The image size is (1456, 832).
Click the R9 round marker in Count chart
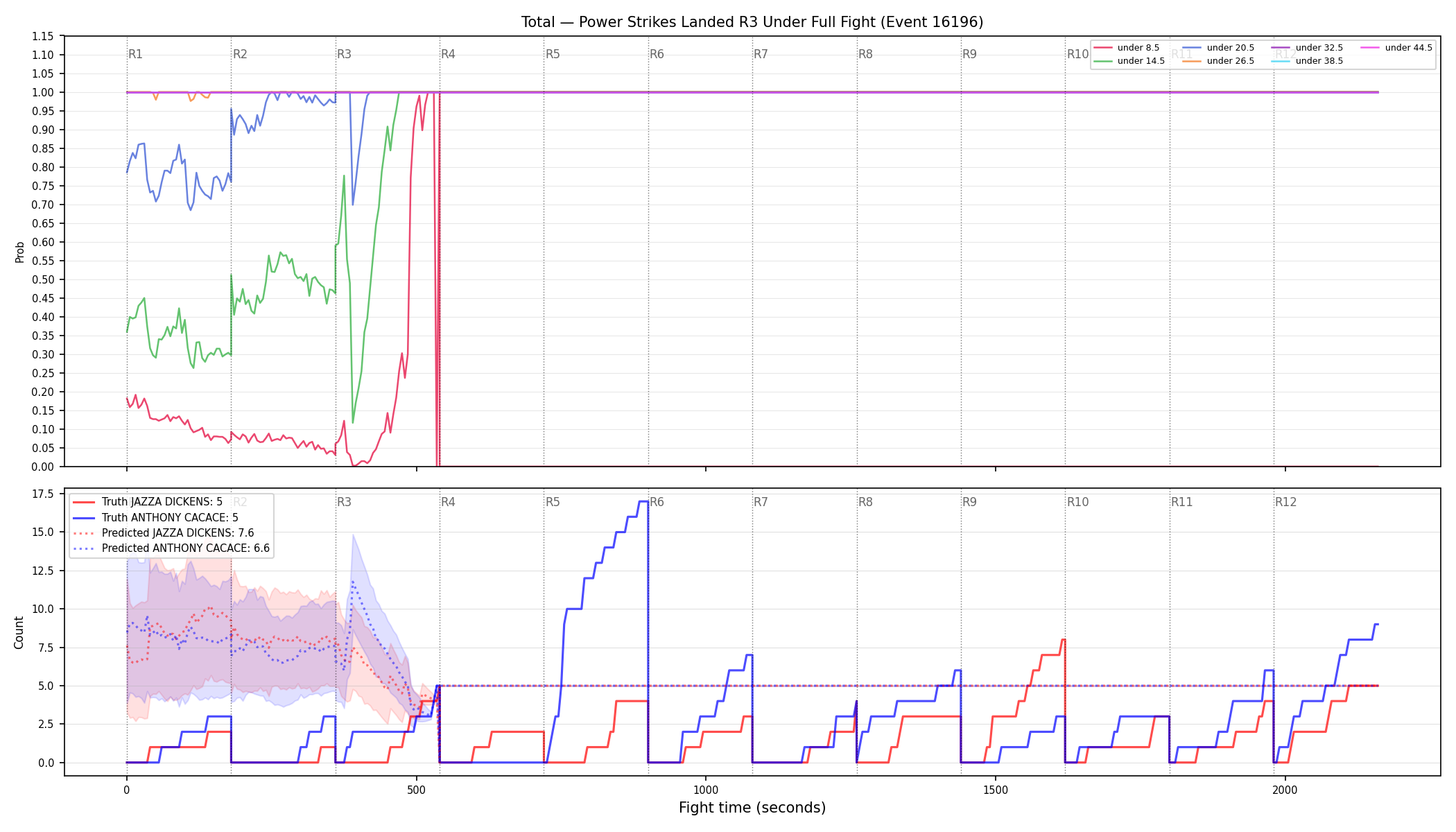click(x=969, y=502)
